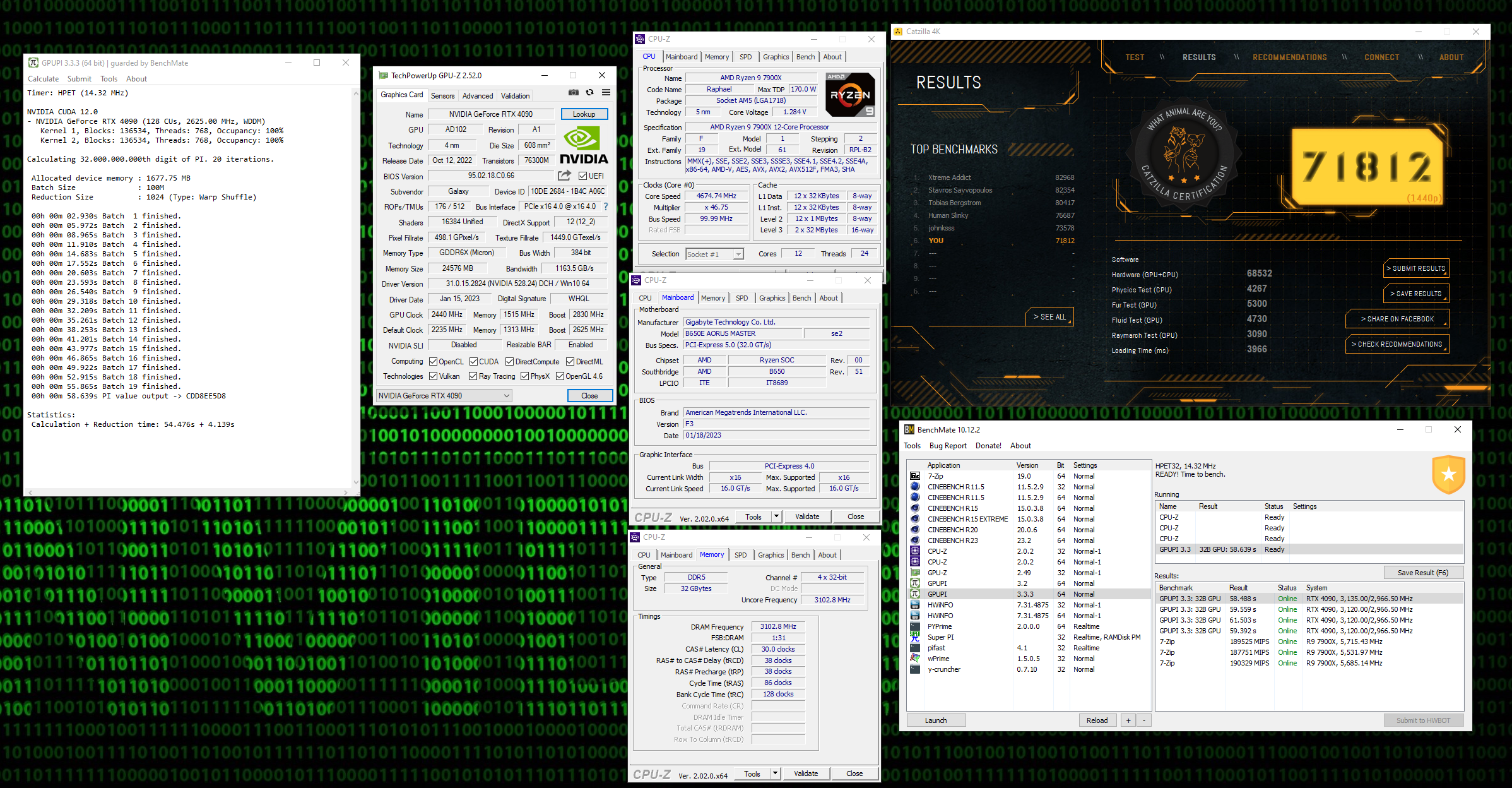
Task: Click the Catzilla 4K title bar icon
Action: [x=898, y=31]
